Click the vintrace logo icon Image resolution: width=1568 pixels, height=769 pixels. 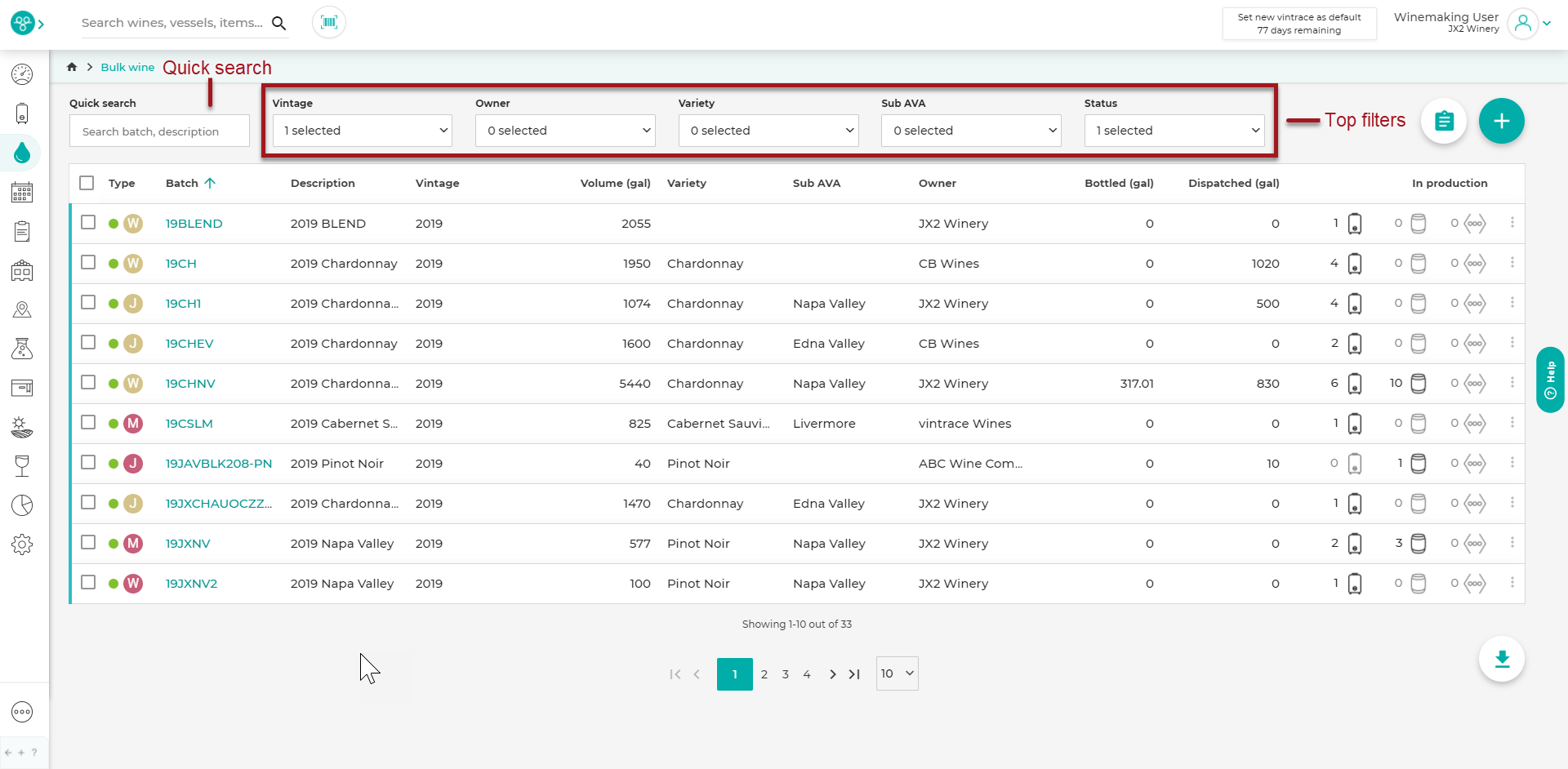pyautogui.click(x=22, y=24)
